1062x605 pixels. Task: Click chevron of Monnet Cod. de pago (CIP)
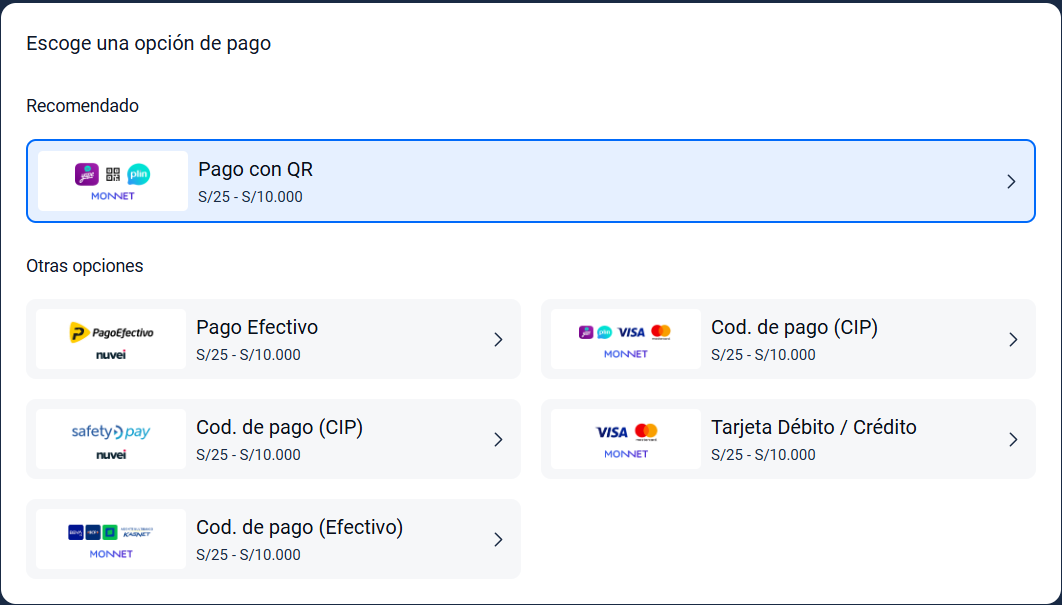(1013, 339)
